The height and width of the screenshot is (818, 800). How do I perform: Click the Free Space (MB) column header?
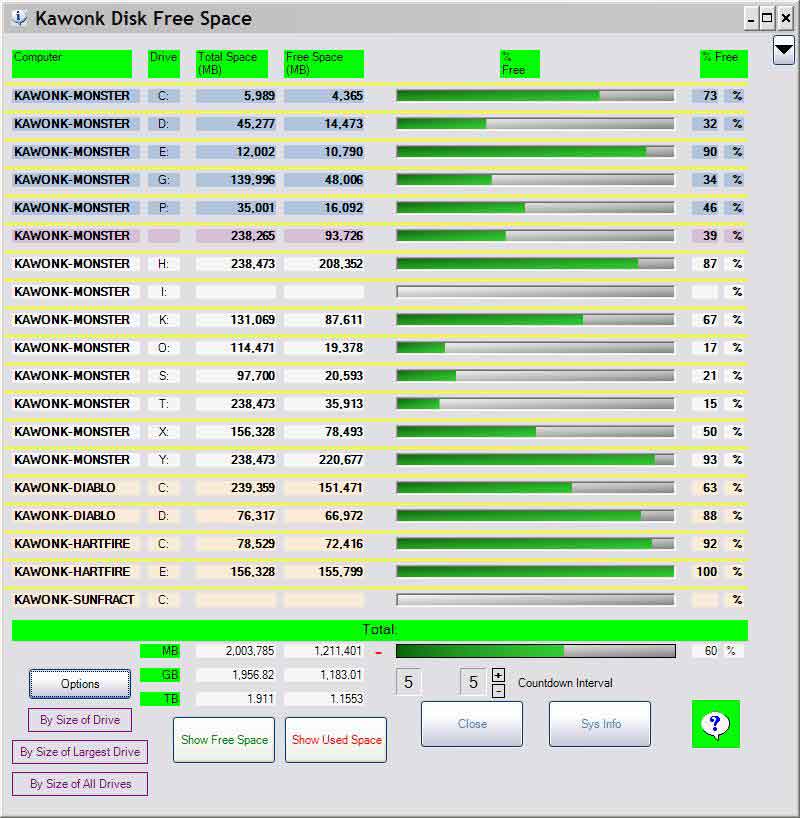(323, 64)
